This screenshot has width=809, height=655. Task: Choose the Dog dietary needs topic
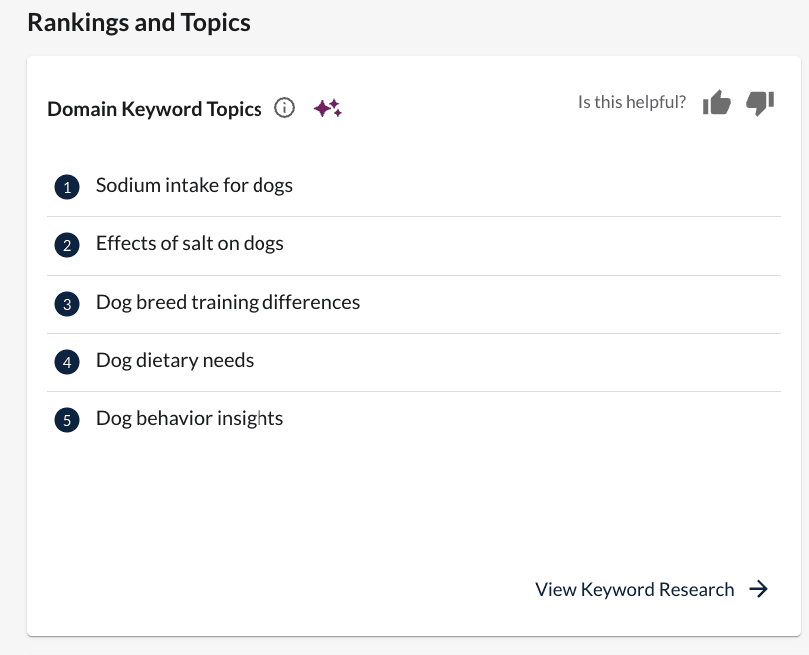click(175, 360)
